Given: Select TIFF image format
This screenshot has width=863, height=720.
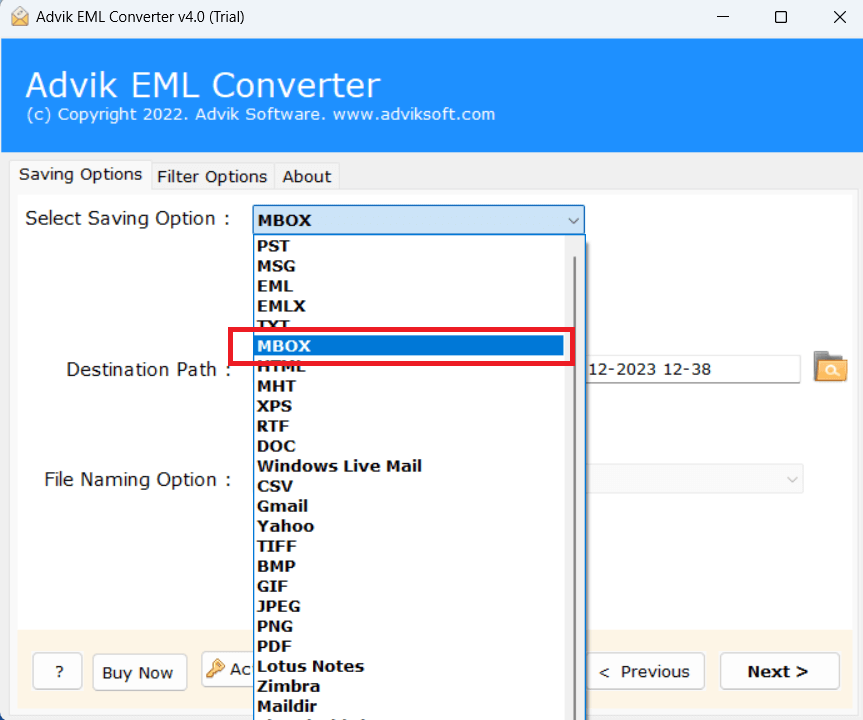Looking at the screenshot, I should 409,546.
